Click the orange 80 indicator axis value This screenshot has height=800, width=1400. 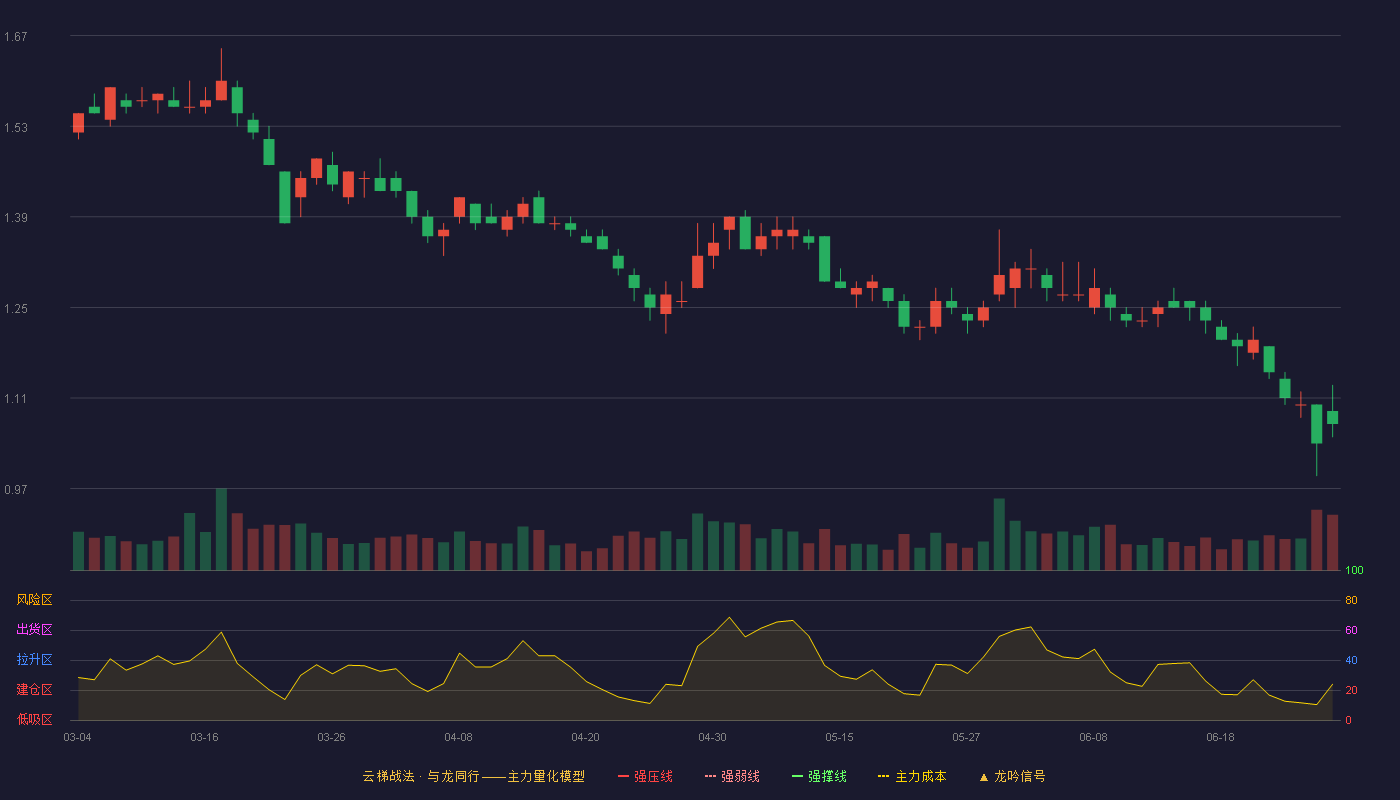pyautogui.click(x=1351, y=600)
